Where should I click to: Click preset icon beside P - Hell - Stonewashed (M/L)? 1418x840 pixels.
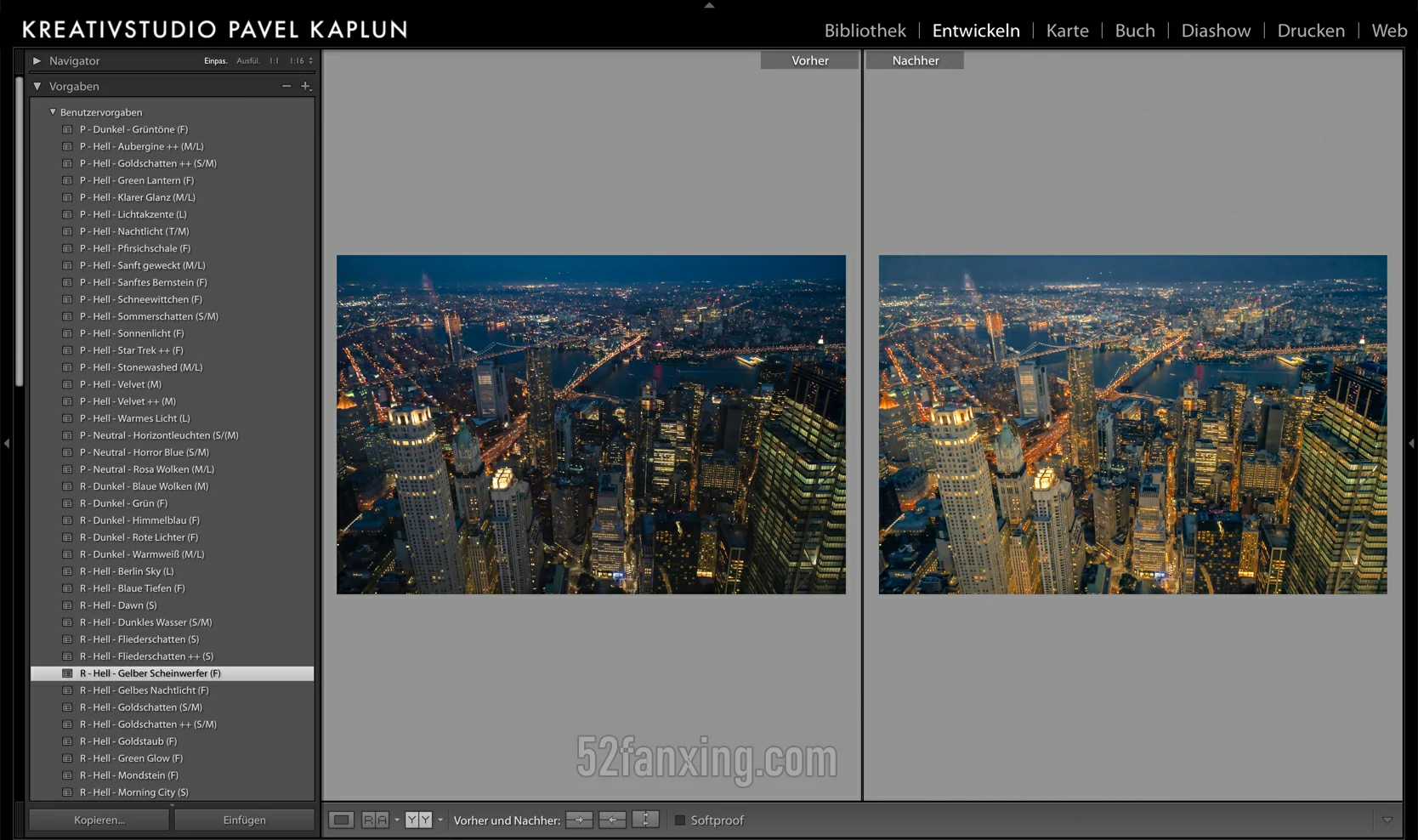pos(67,367)
